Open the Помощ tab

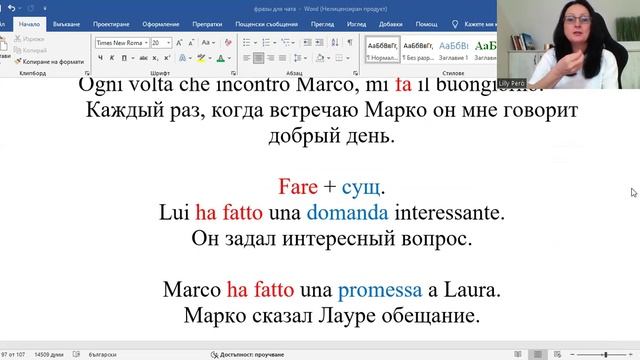(x=426, y=24)
